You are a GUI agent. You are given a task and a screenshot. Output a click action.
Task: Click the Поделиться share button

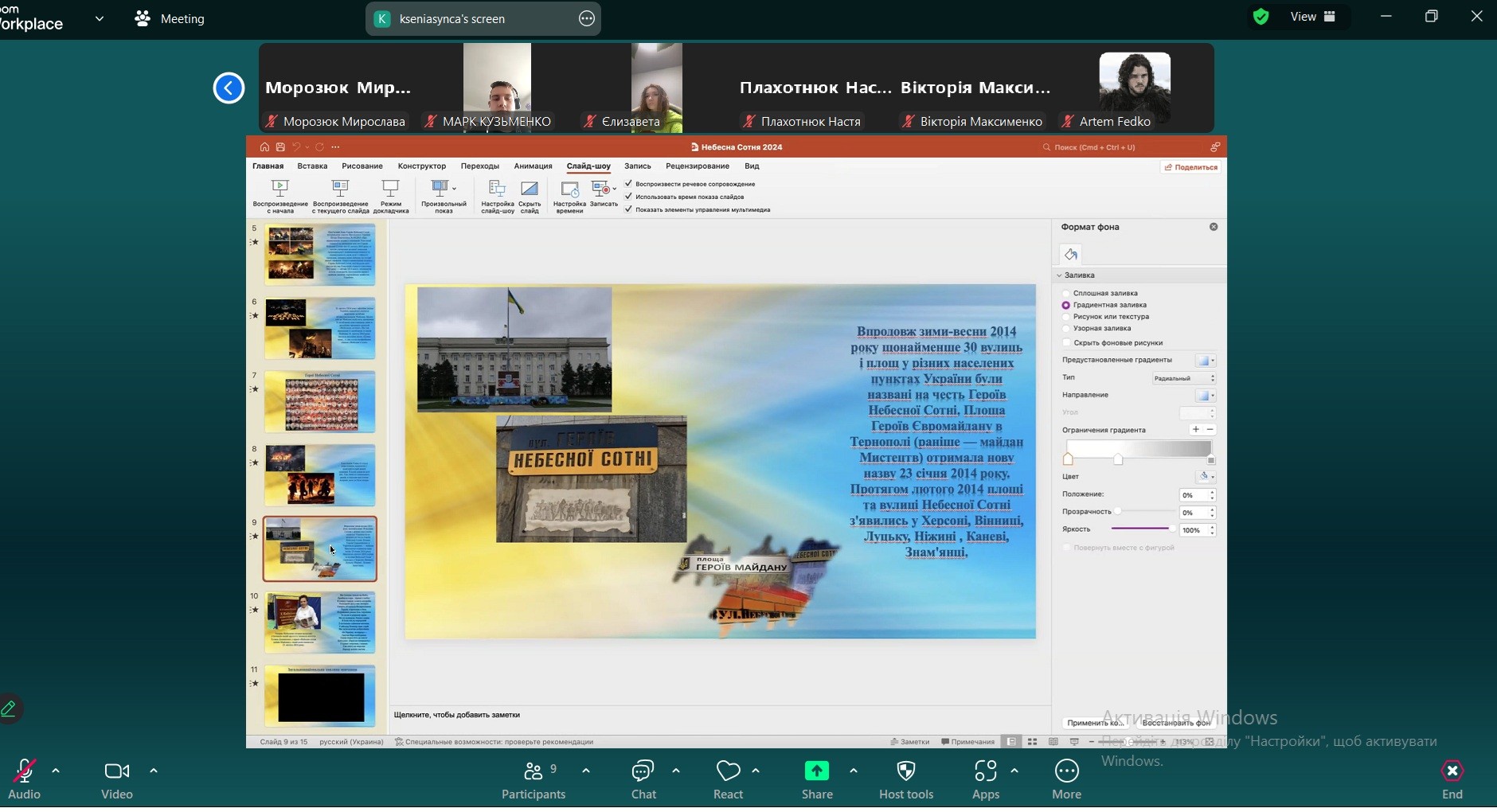point(1191,167)
